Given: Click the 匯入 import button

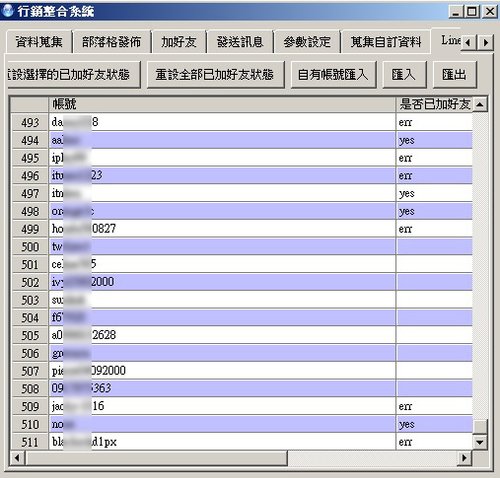Looking at the screenshot, I should pos(404,75).
